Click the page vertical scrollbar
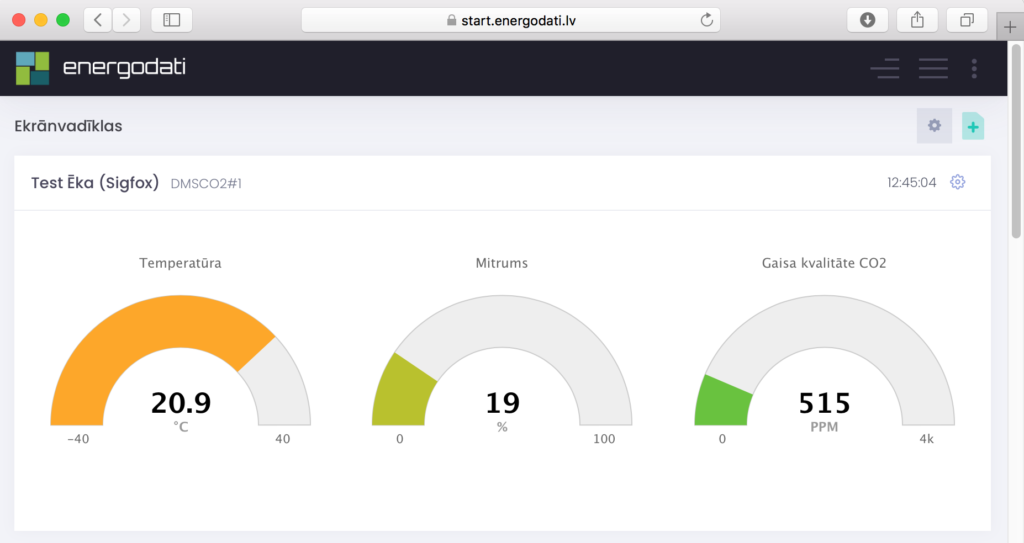The width and height of the screenshot is (1024, 543). (1016, 140)
